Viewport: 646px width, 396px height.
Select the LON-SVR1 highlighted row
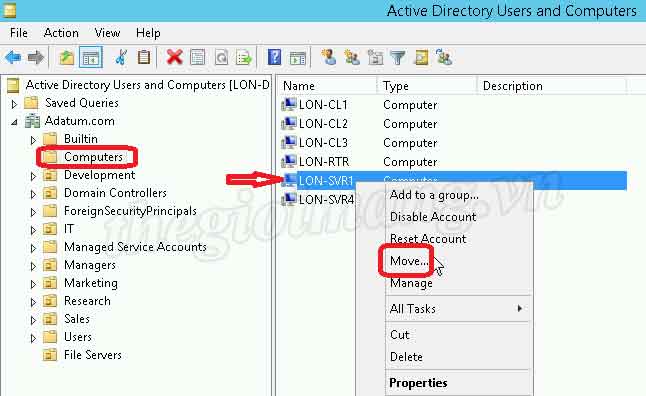tap(453, 180)
